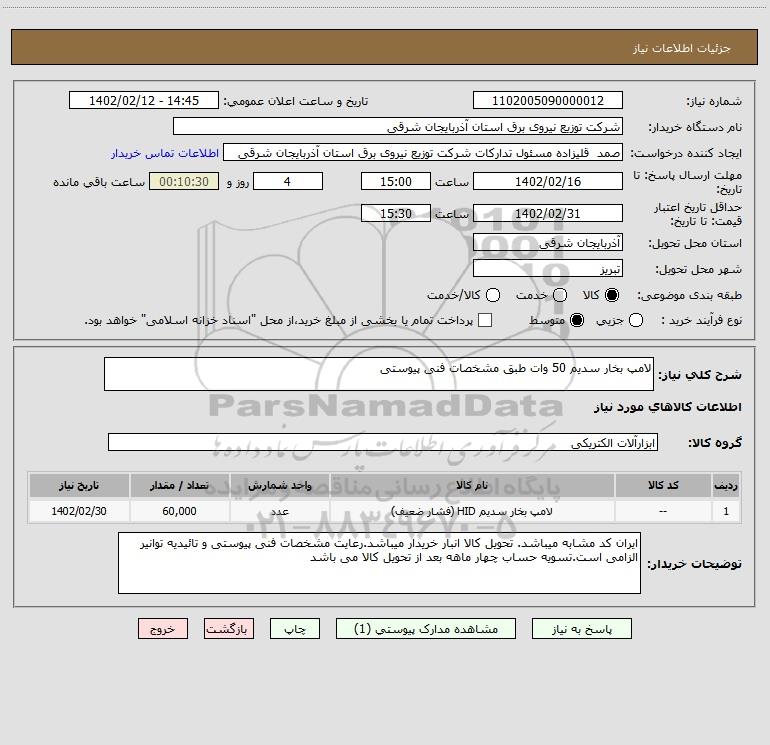Click request creator field صمد قلیزاده
This screenshot has width=770, height=745.
point(423,153)
